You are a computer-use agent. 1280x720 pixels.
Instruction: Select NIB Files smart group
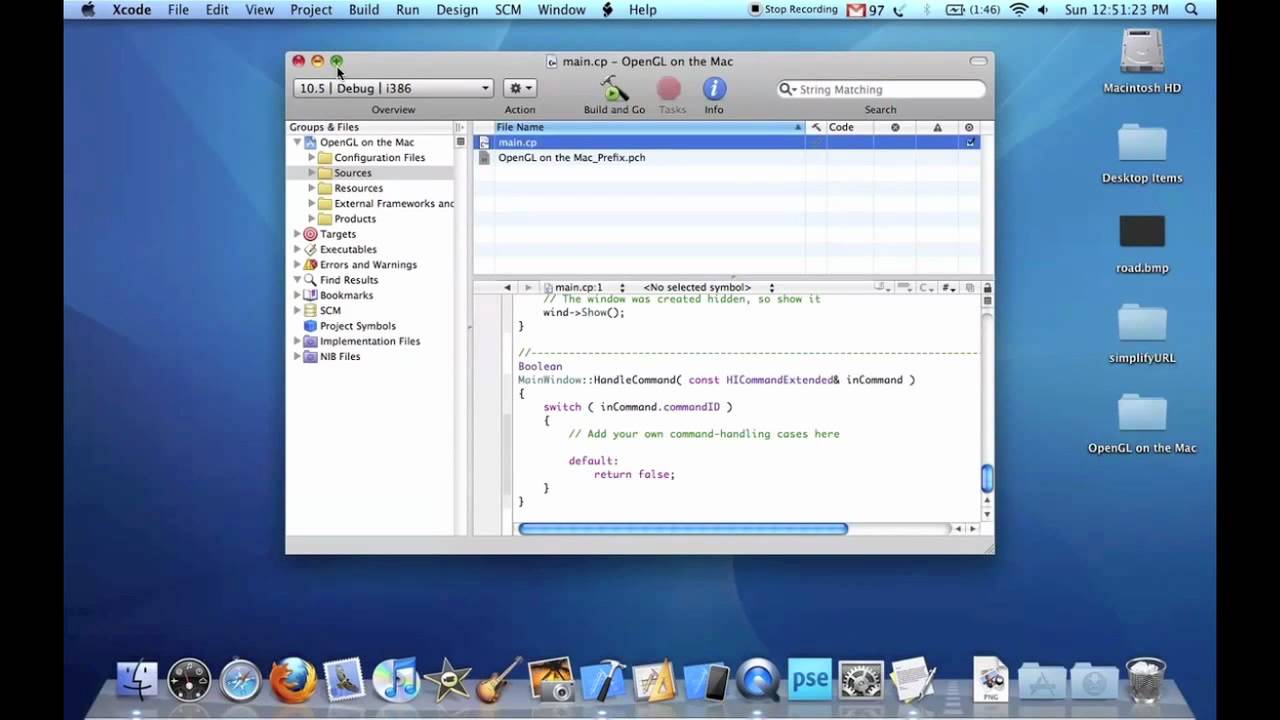point(340,356)
